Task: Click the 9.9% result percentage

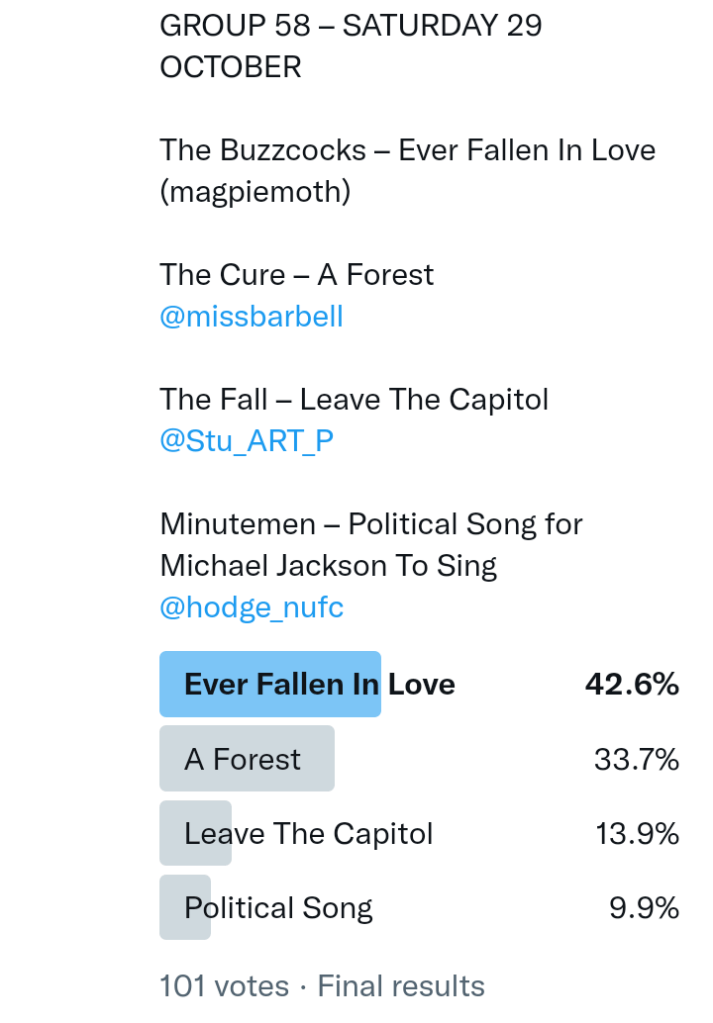Action: pyautogui.click(x=644, y=908)
